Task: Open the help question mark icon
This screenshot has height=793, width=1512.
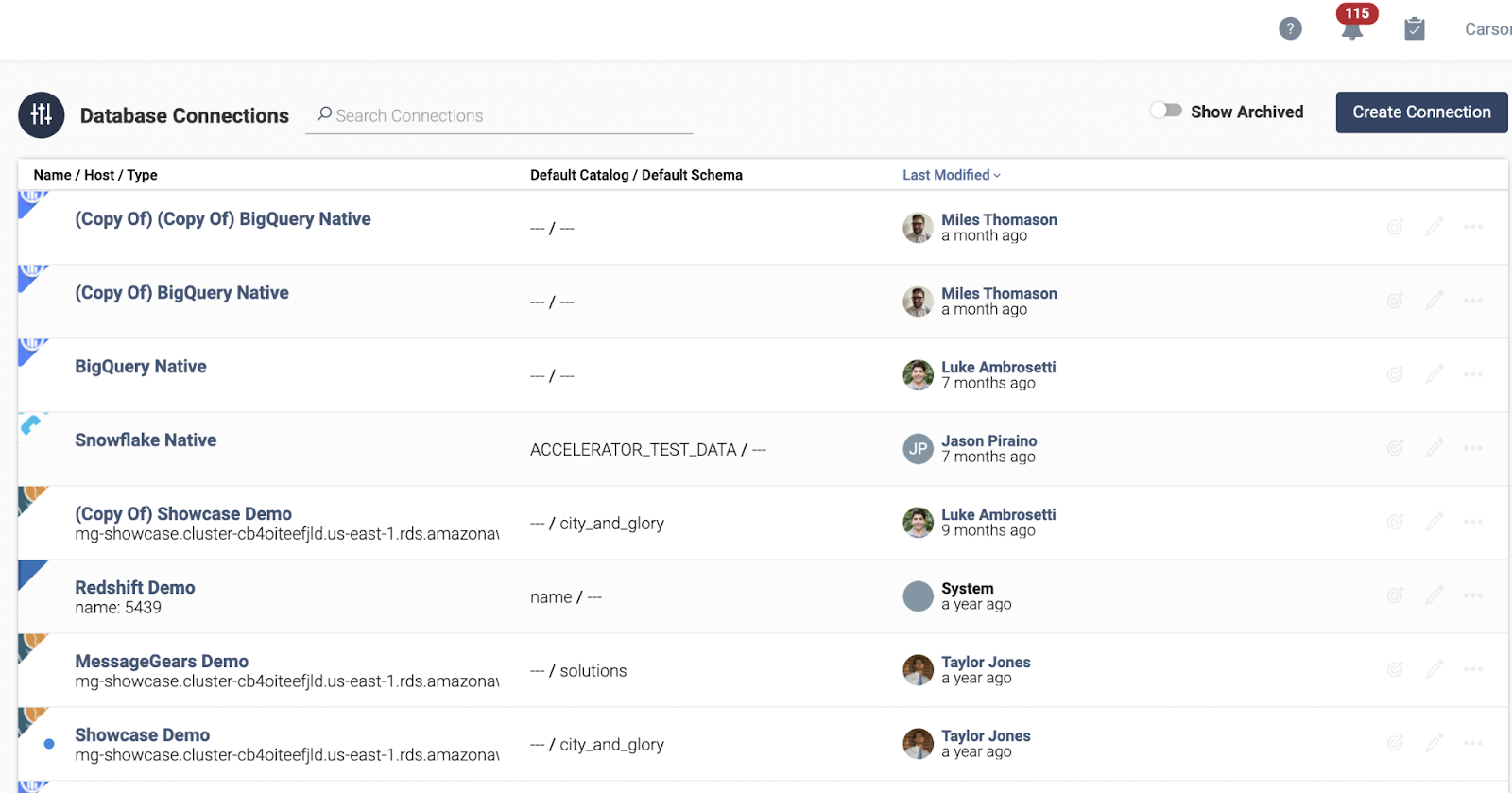Action: tap(1290, 29)
